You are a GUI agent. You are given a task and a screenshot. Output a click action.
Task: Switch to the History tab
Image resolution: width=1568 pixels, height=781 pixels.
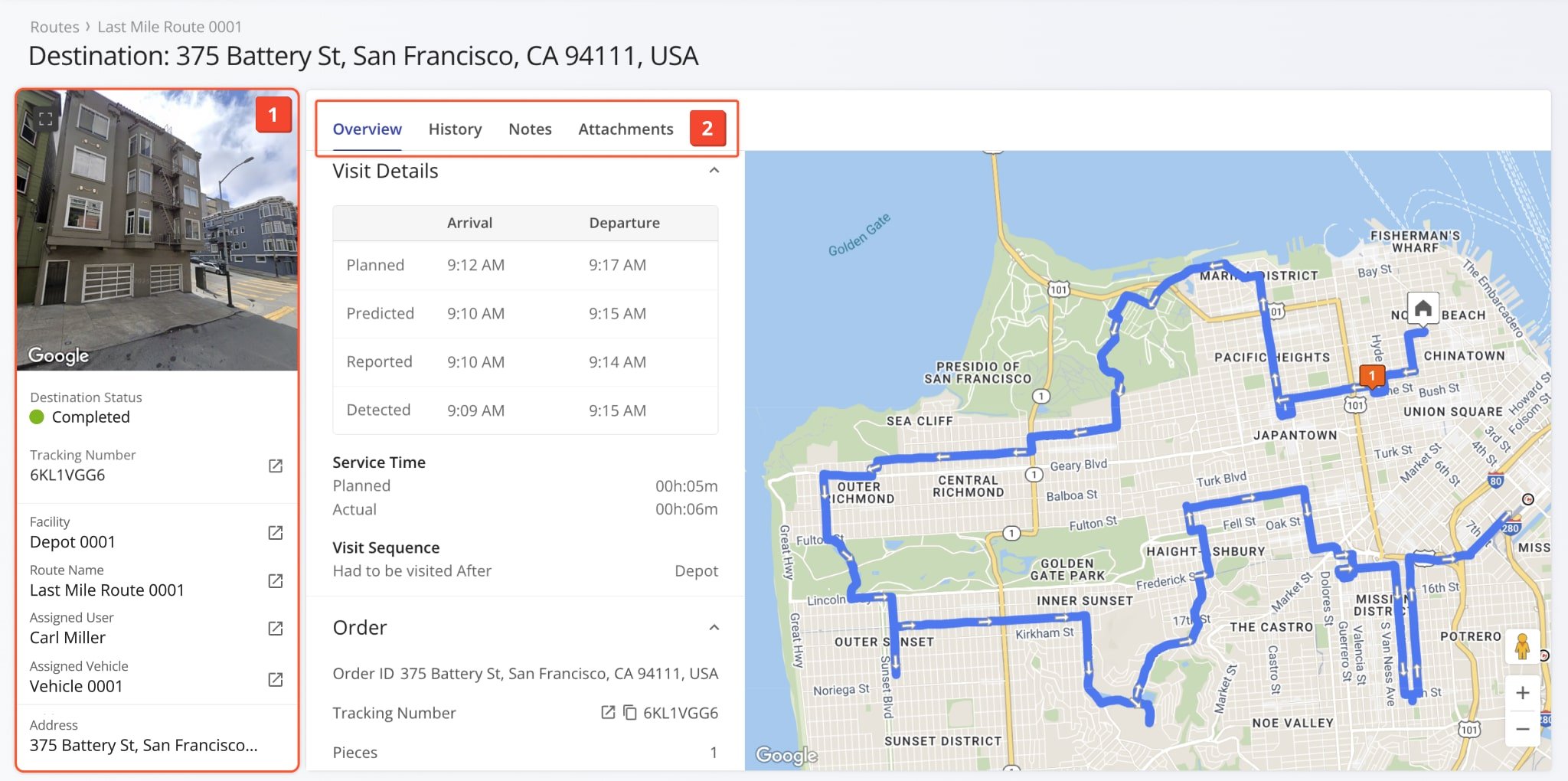[455, 129]
